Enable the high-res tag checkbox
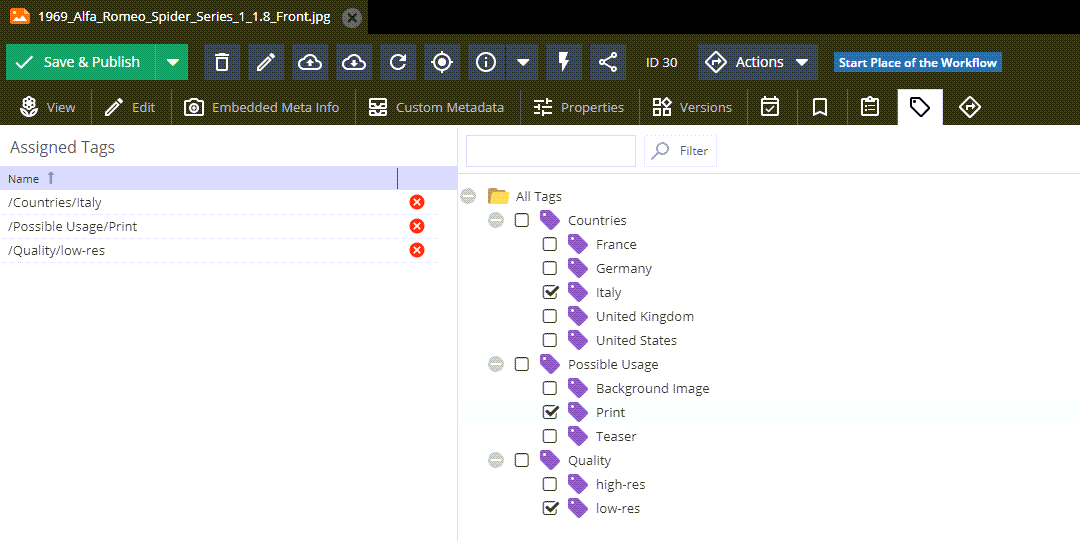The height and width of the screenshot is (541, 1080). click(x=550, y=484)
